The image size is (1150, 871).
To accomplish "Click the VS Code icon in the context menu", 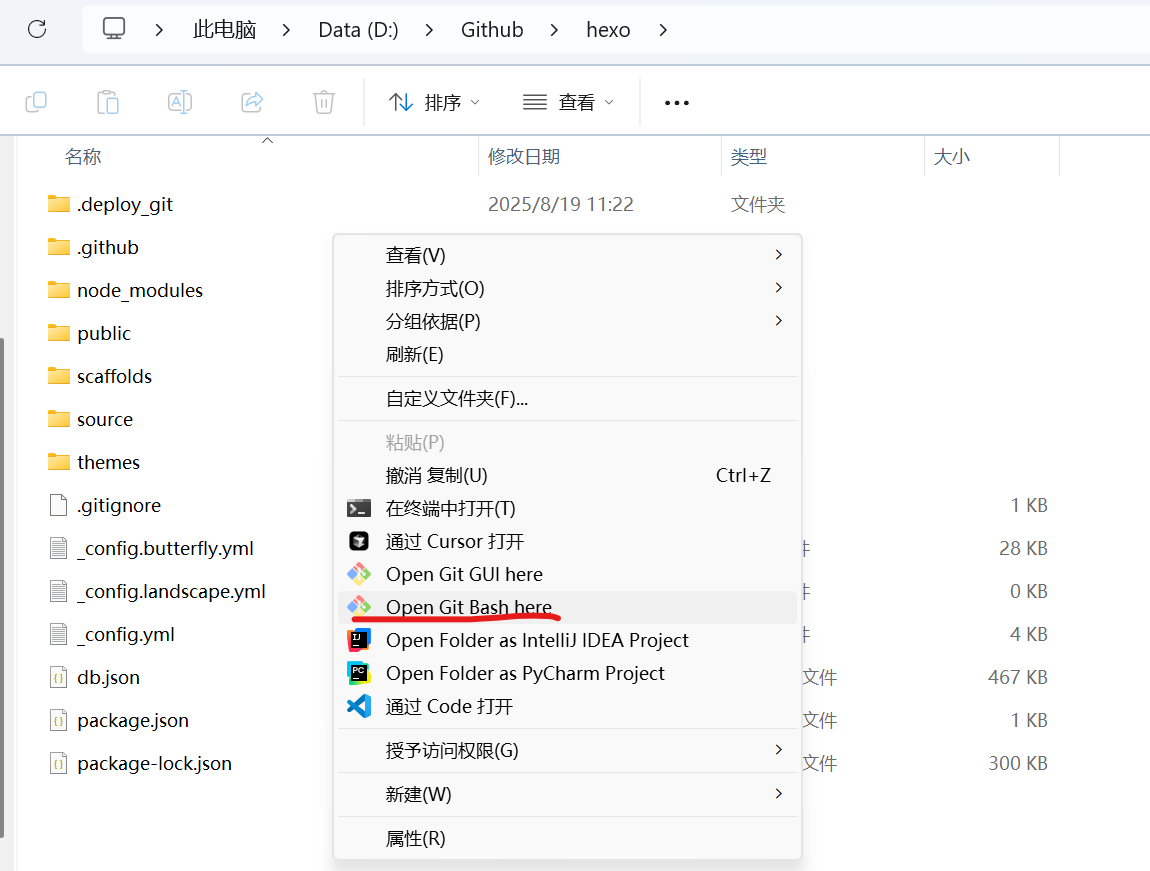I will coord(359,706).
